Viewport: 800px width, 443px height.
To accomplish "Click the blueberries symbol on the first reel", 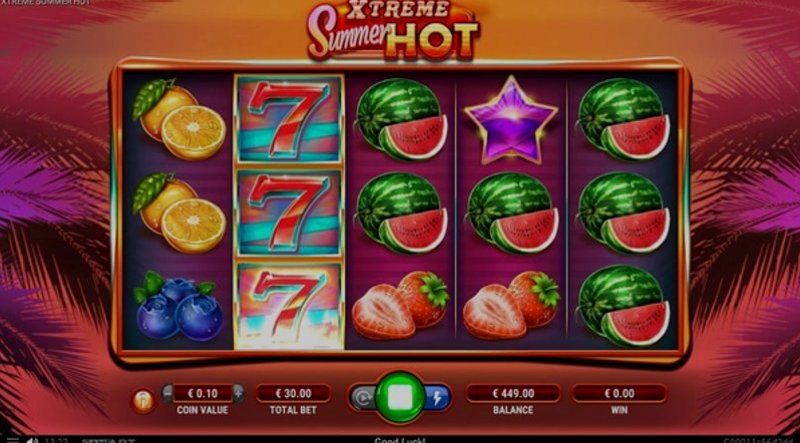I will [x=178, y=306].
